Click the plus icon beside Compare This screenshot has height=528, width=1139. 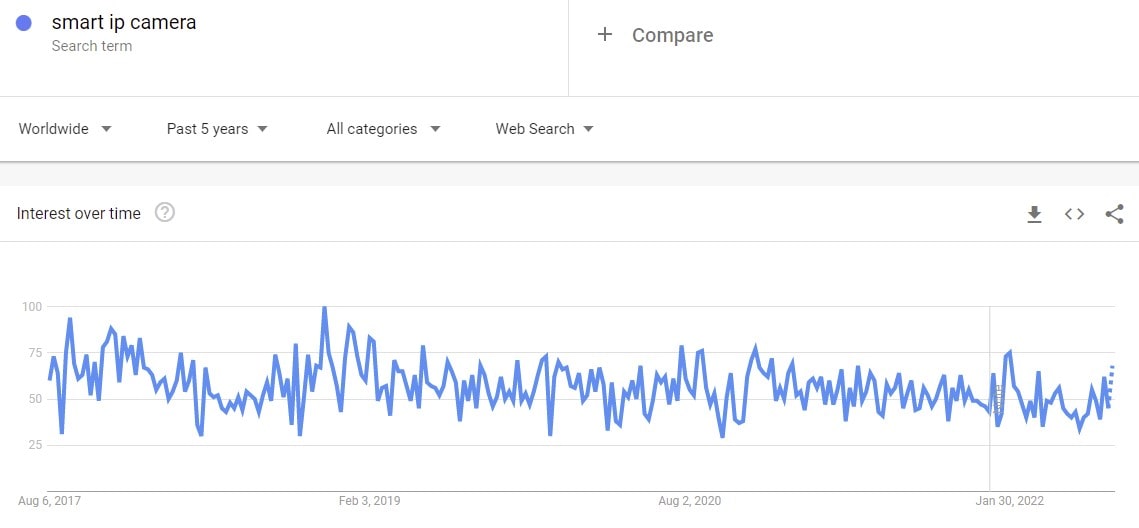(604, 35)
